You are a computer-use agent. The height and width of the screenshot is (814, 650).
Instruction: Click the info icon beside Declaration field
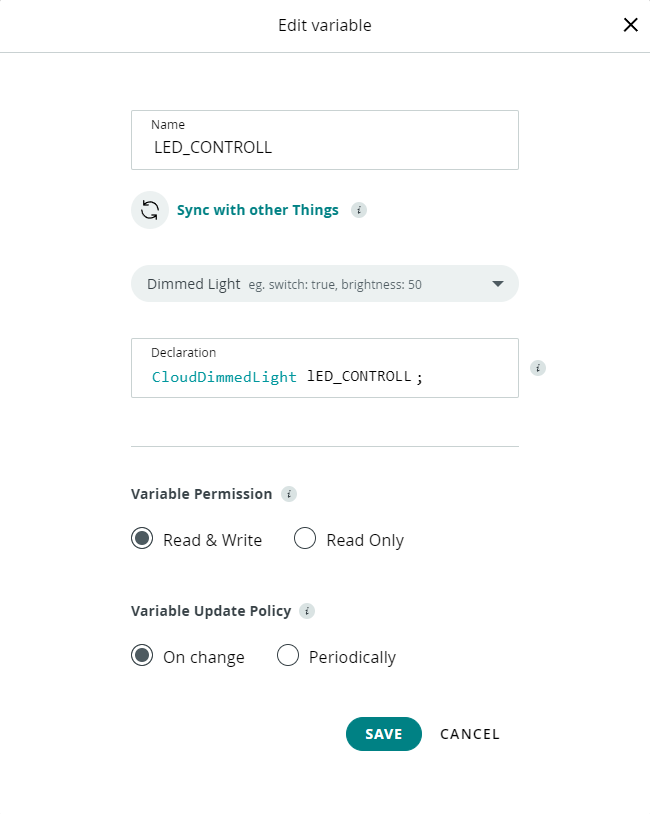(x=538, y=368)
